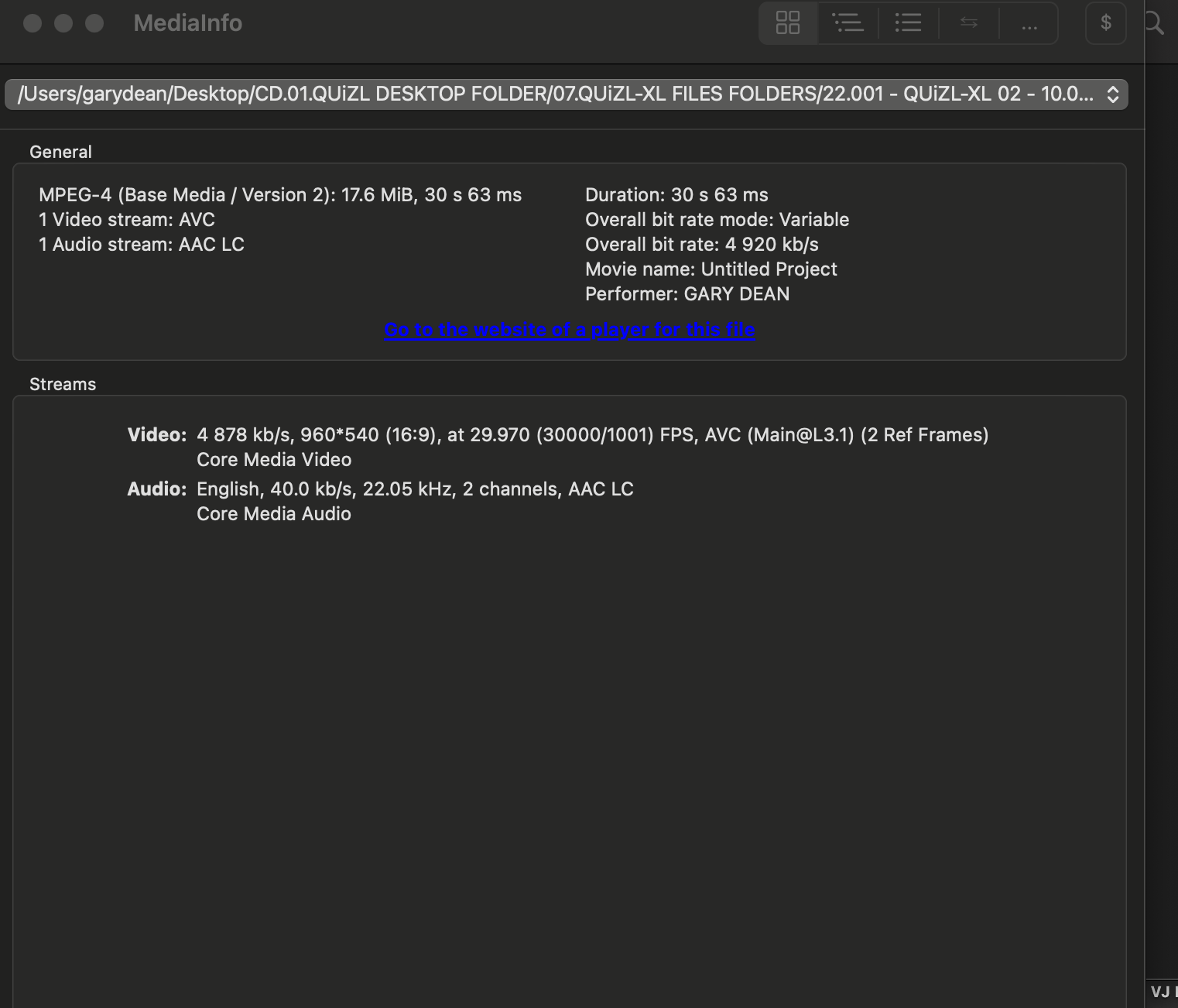Select 'Duration: 30 s 63 ms' line
This screenshot has height=1008, width=1178.
click(677, 195)
